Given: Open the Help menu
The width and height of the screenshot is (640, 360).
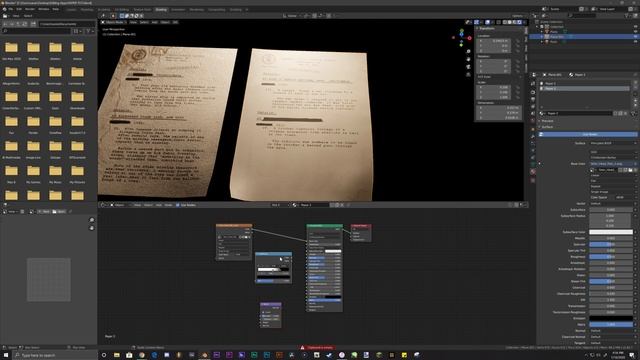Looking at the screenshot, I should 56,9.
